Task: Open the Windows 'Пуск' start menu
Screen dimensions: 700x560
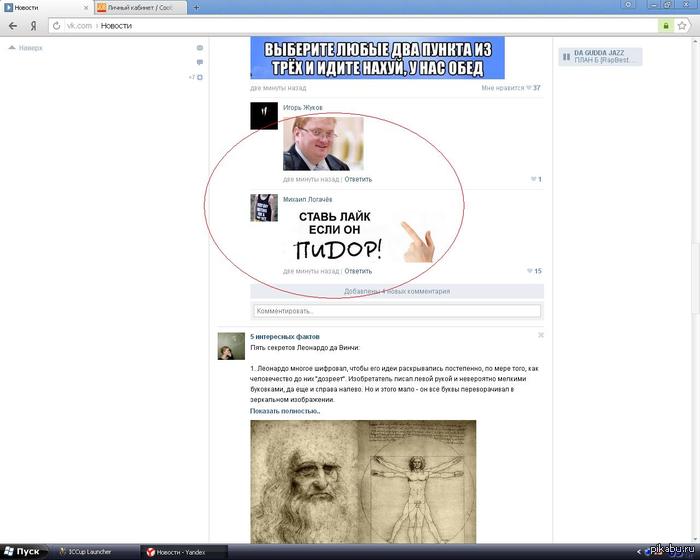Action: 22,552
